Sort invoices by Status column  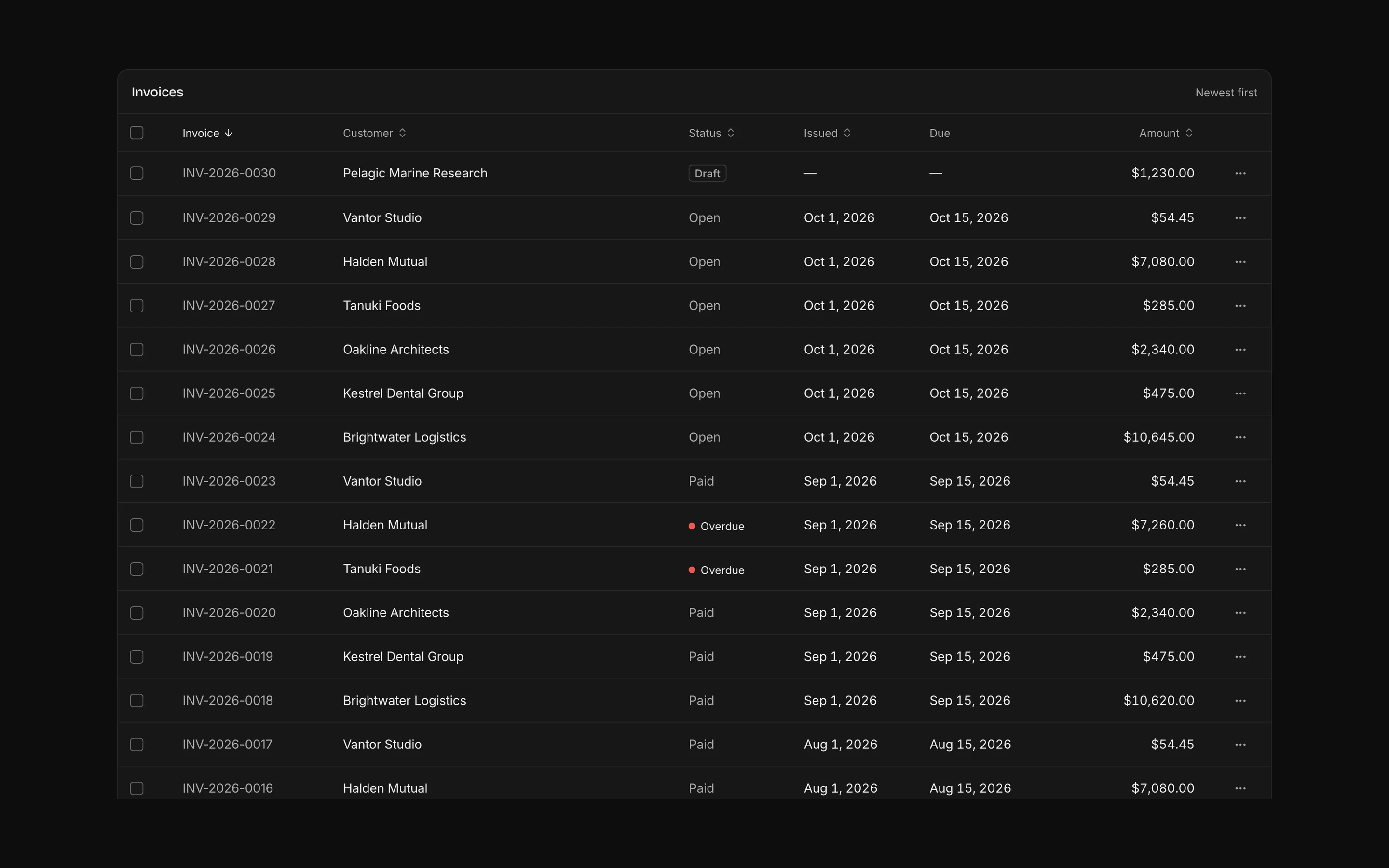tap(712, 133)
